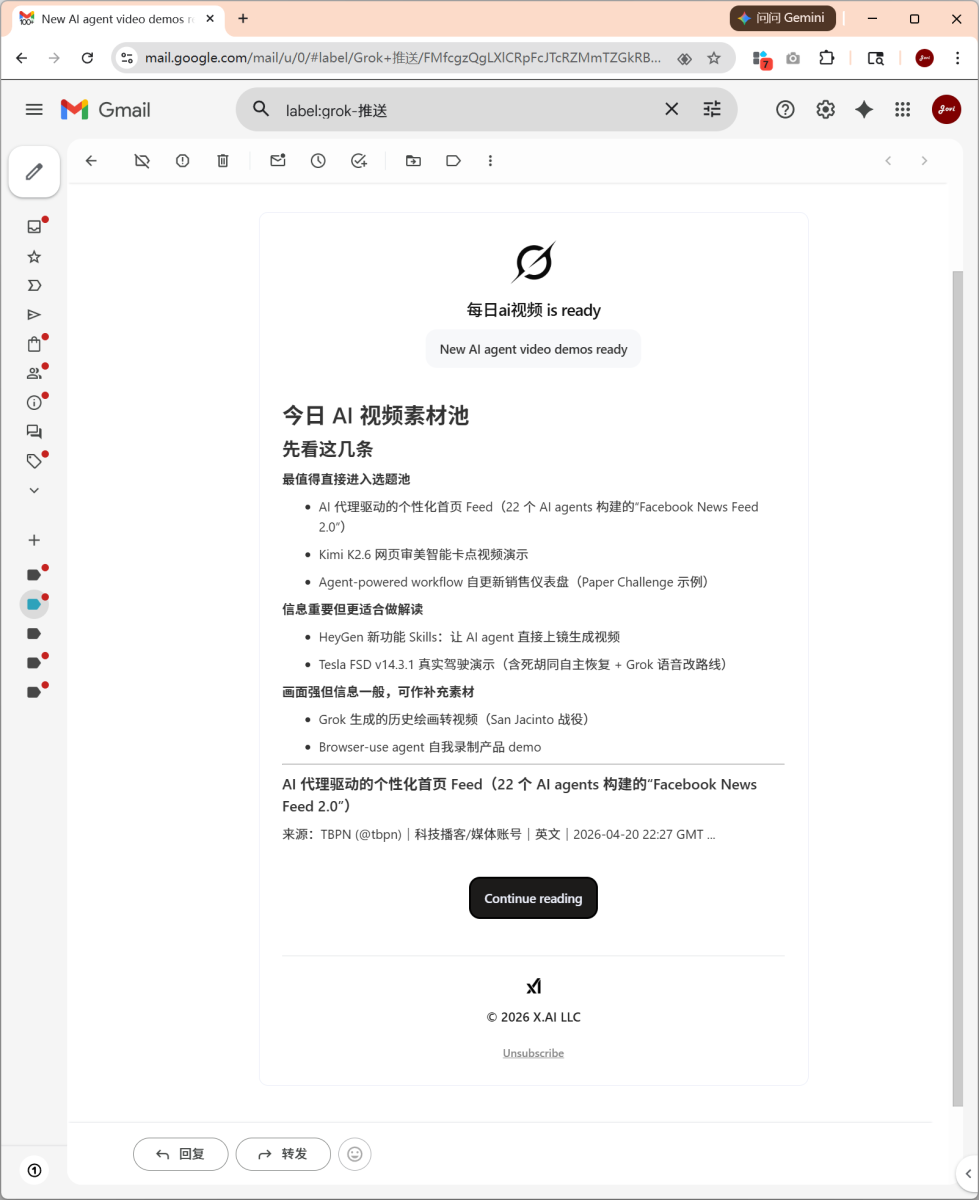Open the Sent mail folder
The image size is (979, 1200).
pyautogui.click(x=34, y=315)
